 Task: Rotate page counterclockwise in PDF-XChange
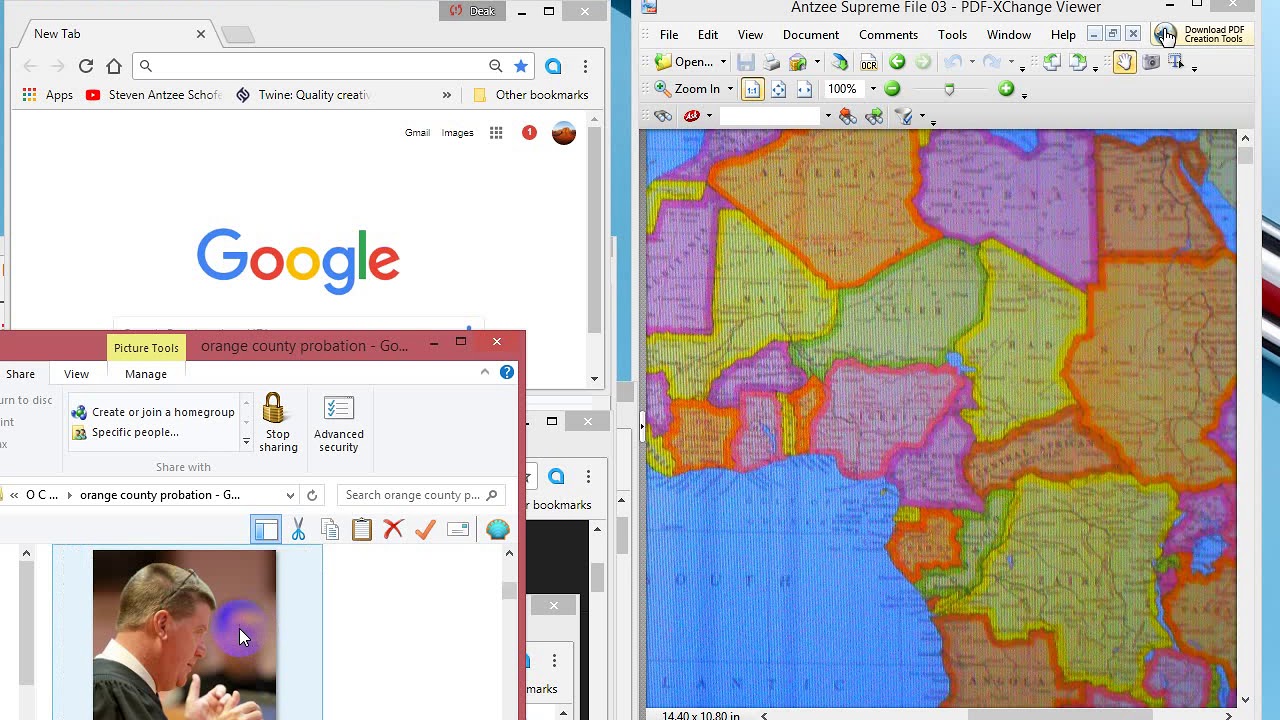1052,62
